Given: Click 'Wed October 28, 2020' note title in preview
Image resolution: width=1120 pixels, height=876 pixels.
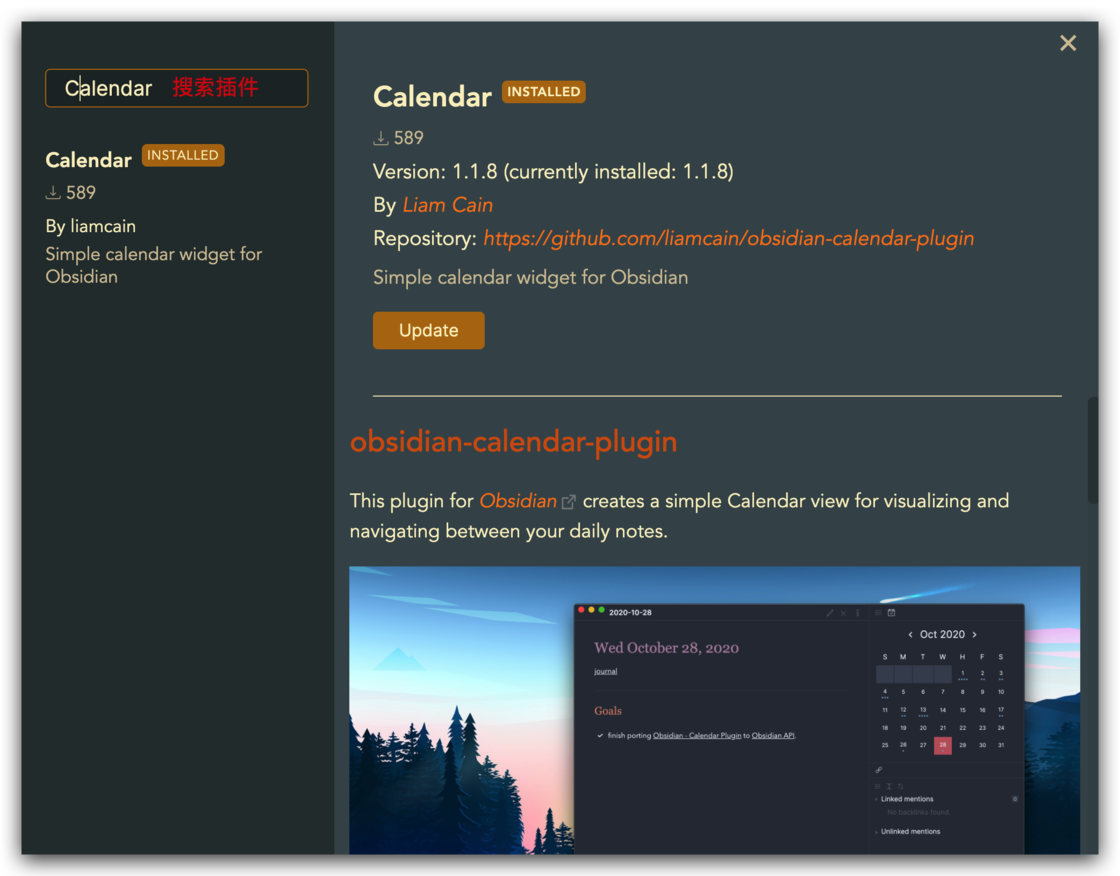Looking at the screenshot, I should tap(666, 648).
